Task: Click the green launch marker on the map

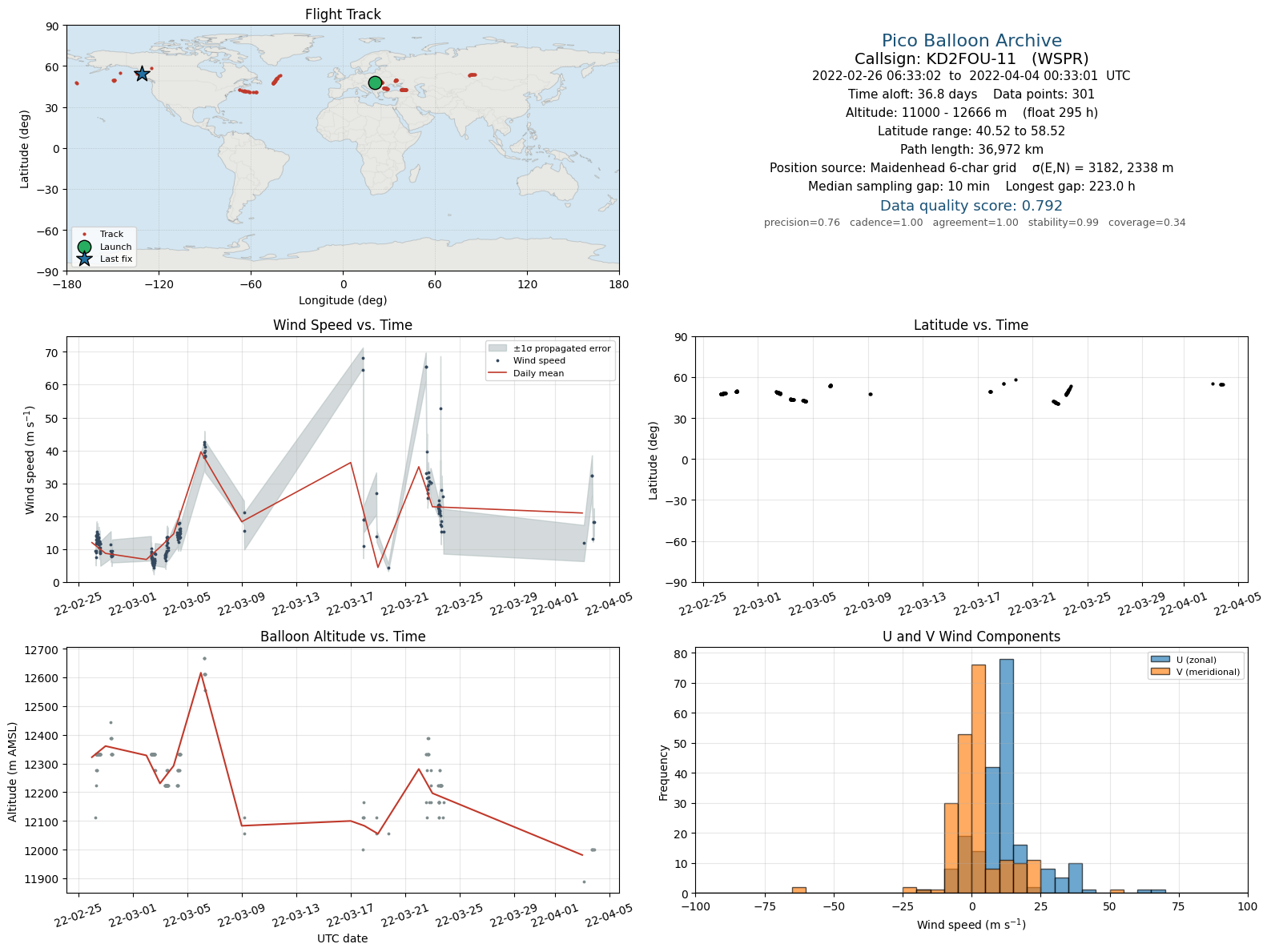Action: click(375, 82)
